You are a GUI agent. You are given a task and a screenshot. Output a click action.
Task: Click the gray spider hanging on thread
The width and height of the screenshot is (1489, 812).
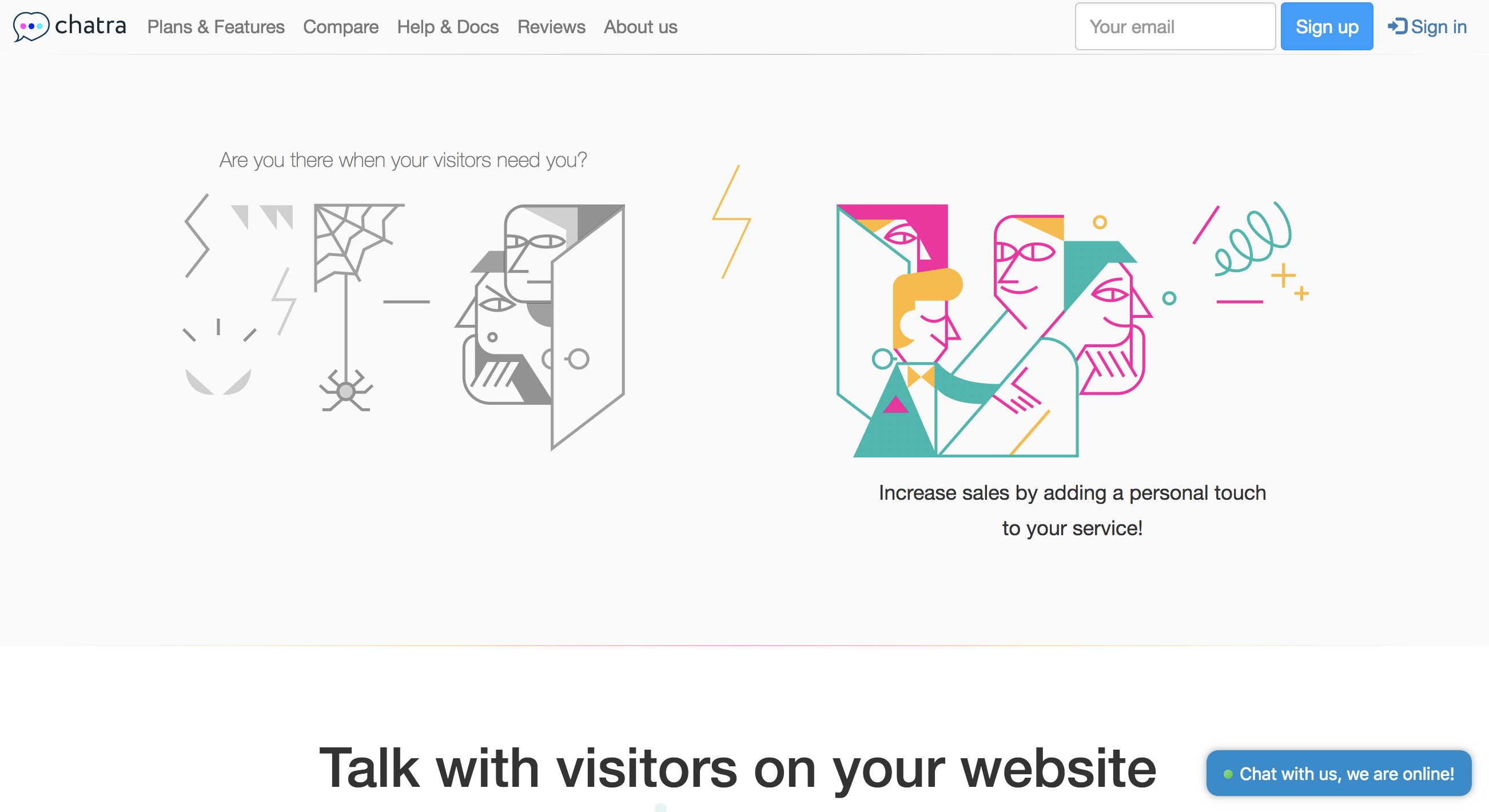coord(345,391)
